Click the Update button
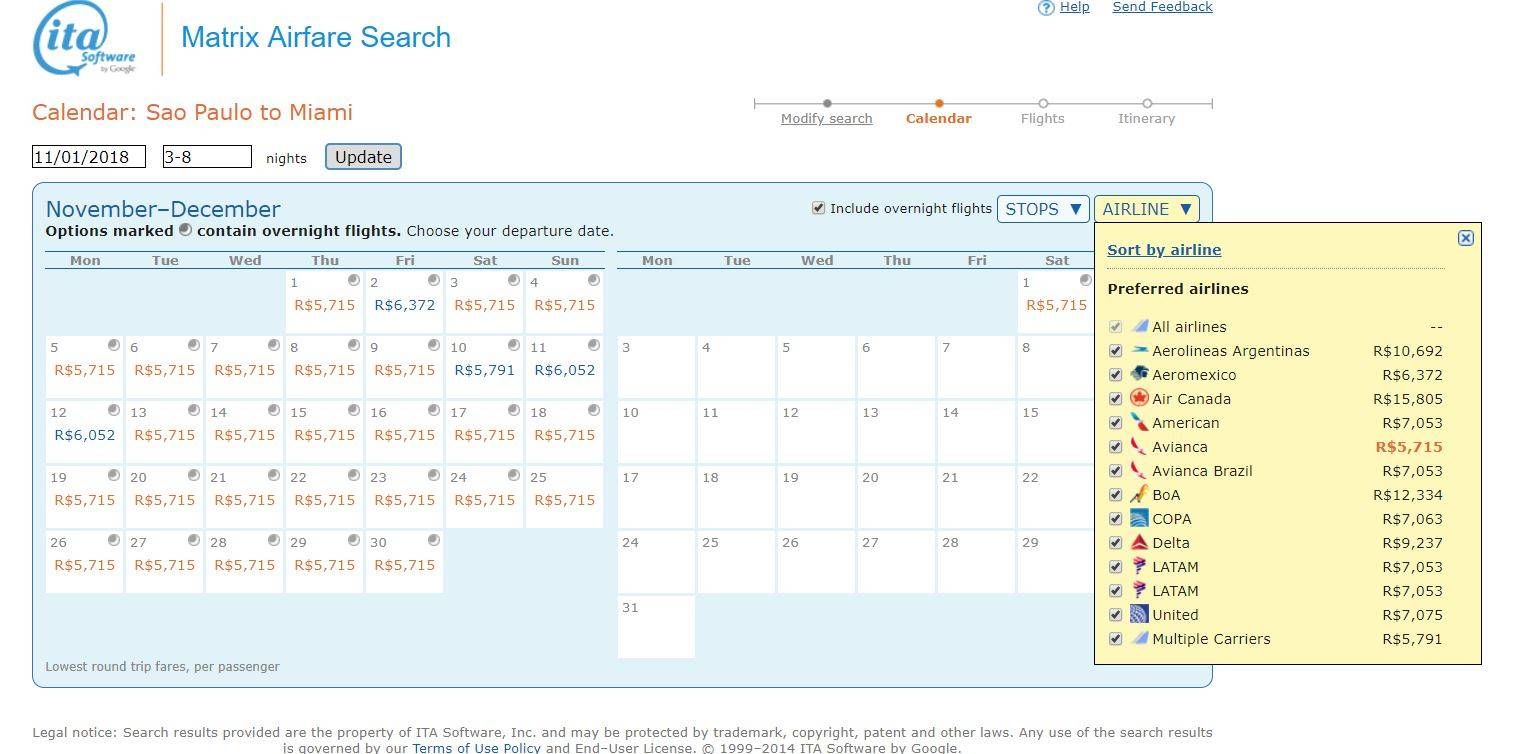1530x754 pixels. [363, 157]
